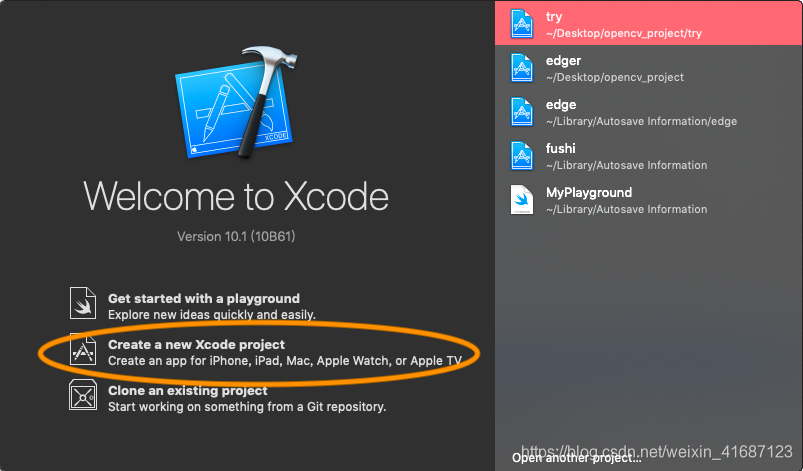Click the 'Version 10.1 (10B61)' label
Viewport: 803px width, 471px height.
pos(236,237)
